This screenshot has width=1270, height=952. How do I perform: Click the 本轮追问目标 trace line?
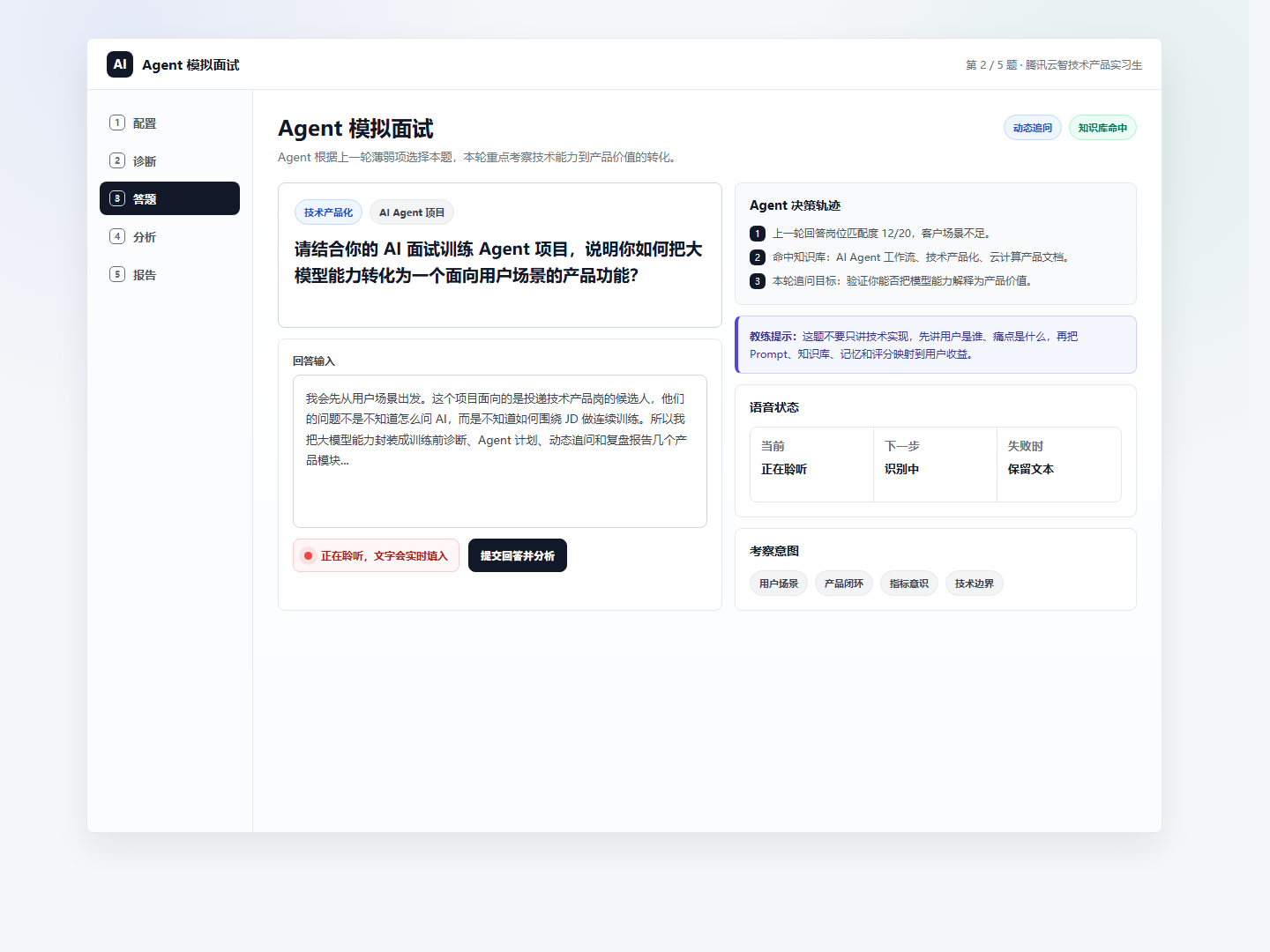click(x=904, y=281)
